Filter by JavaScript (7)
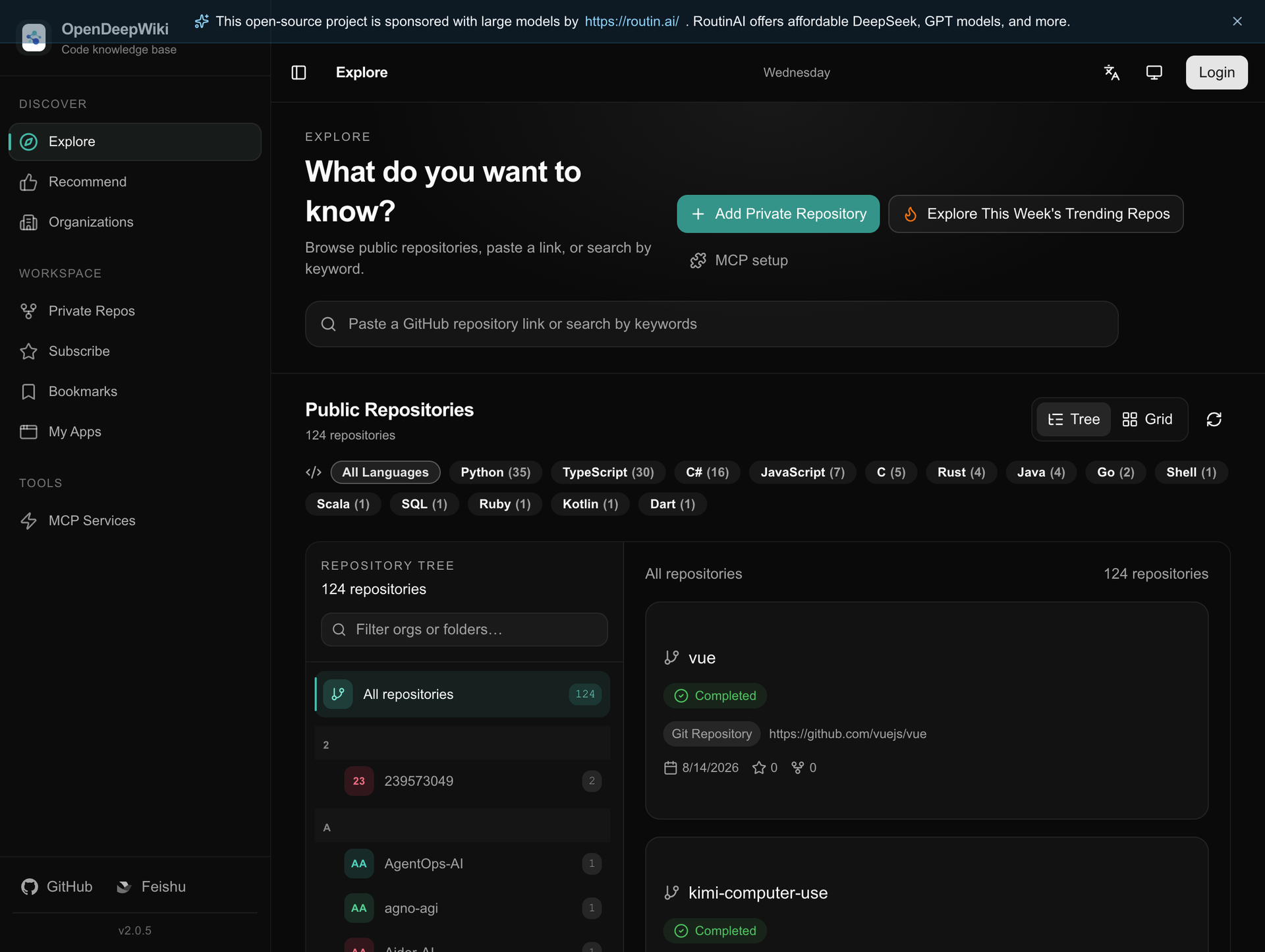 click(x=802, y=472)
